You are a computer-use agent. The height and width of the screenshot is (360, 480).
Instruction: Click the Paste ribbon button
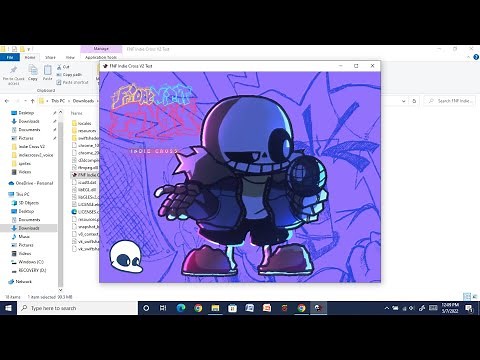48,73
